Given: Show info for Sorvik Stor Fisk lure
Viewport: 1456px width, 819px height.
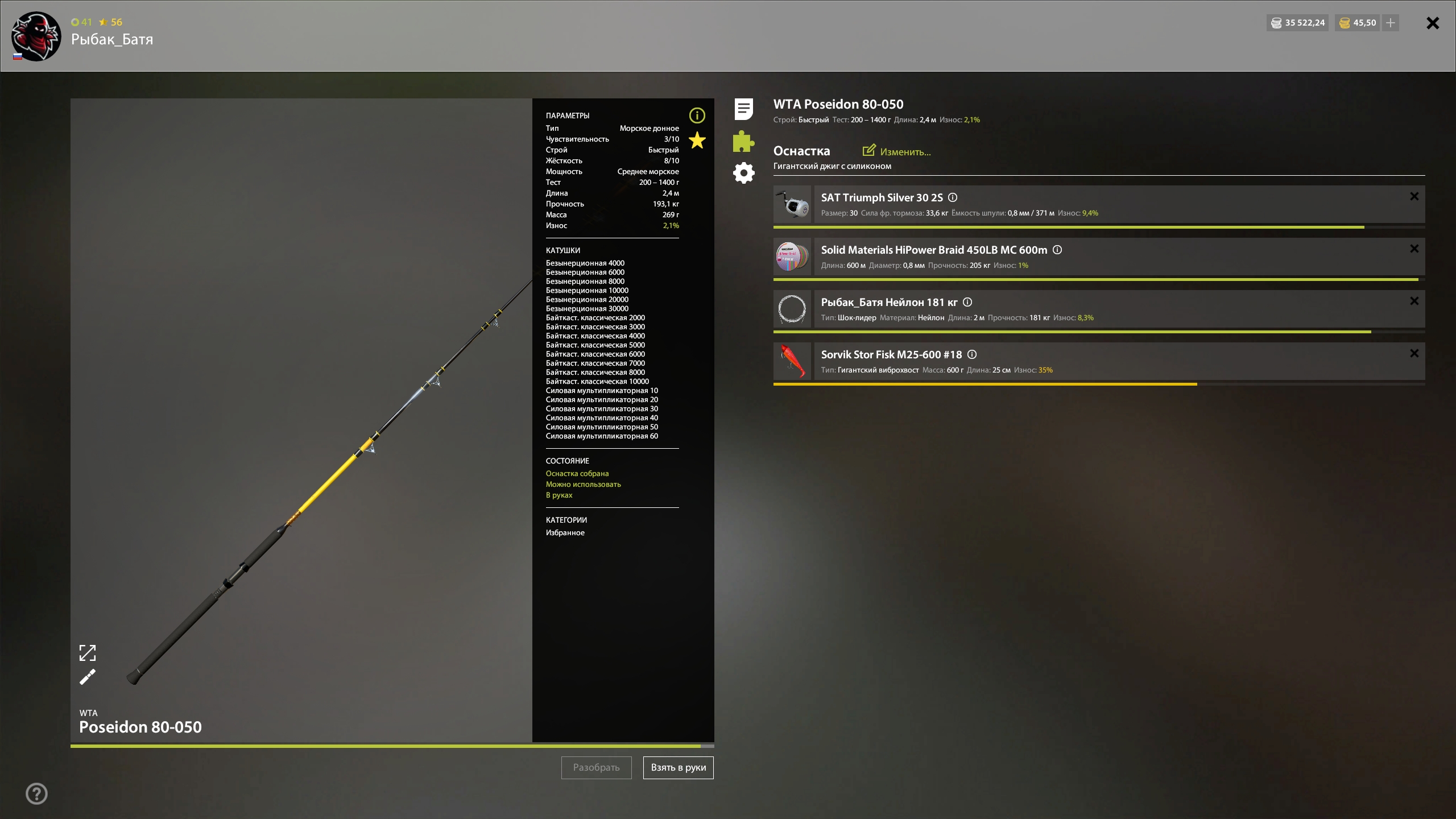Looking at the screenshot, I should click(x=972, y=354).
